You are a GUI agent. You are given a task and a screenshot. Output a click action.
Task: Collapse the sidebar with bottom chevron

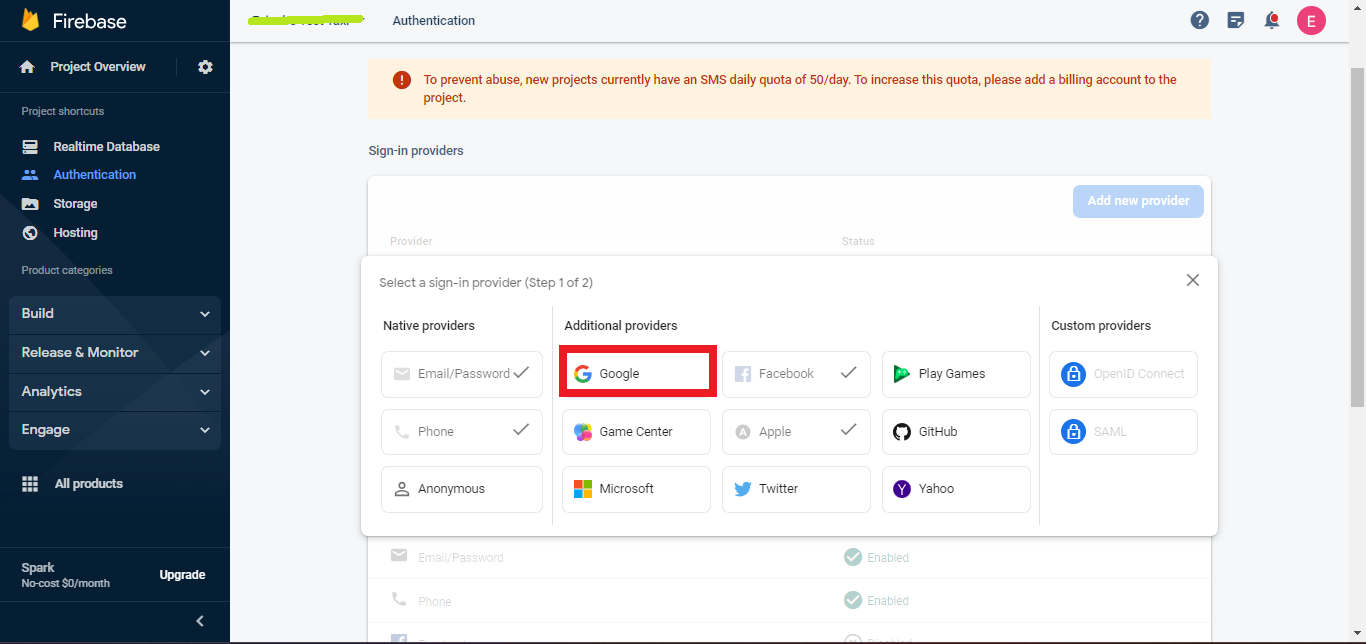pos(200,621)
